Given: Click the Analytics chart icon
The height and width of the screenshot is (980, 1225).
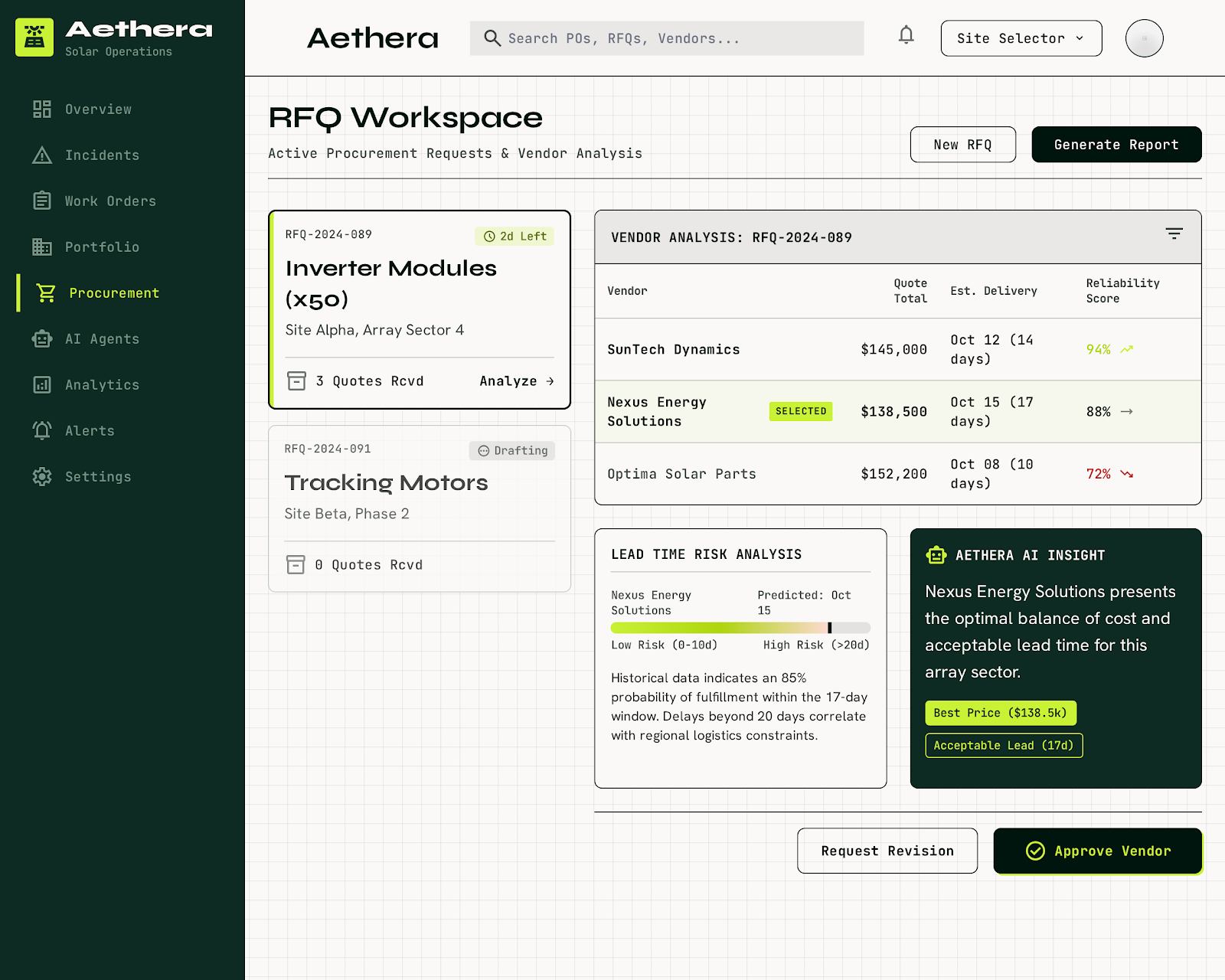Looking at the screenshot, I should (42, 385).
